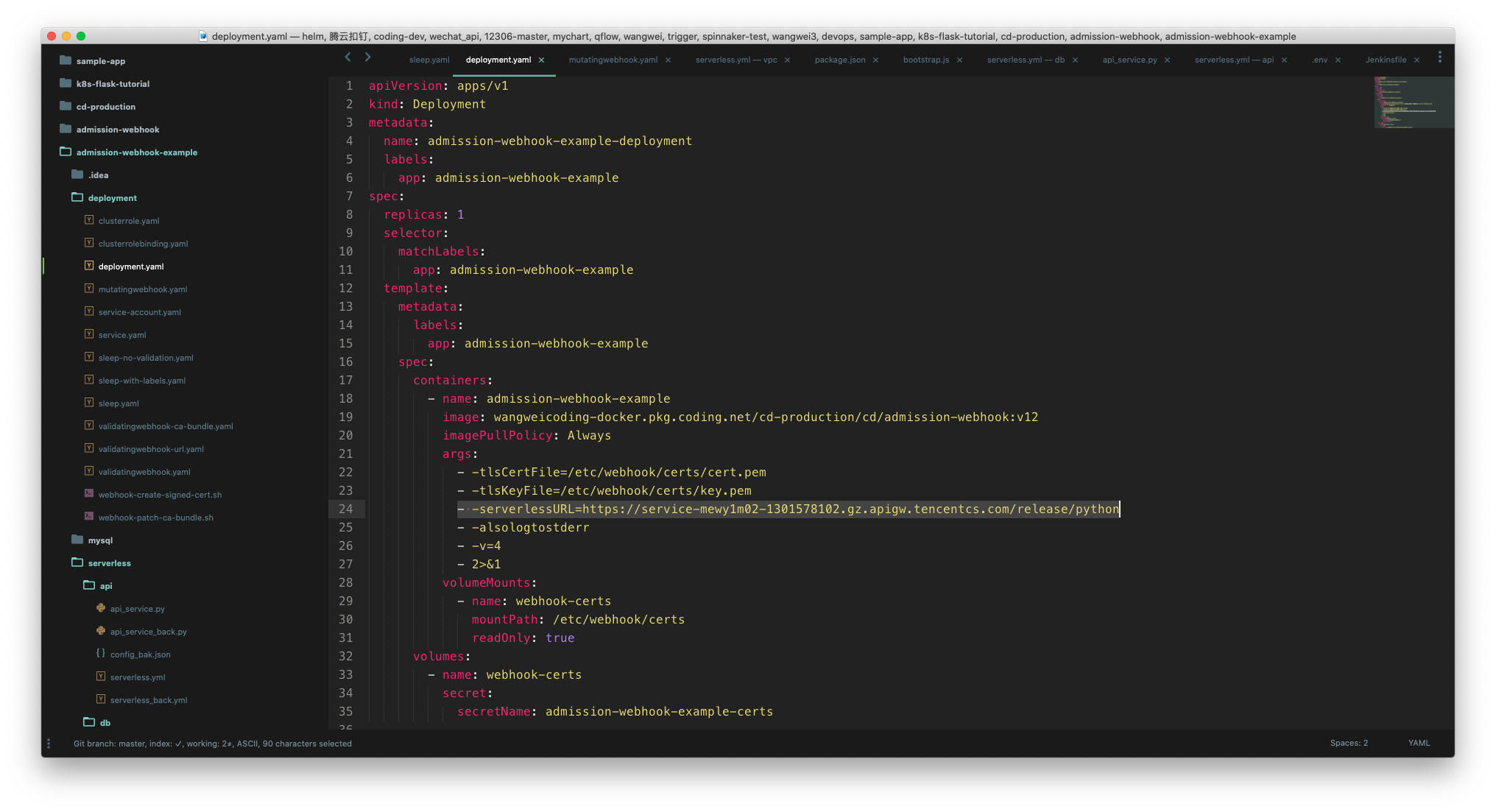The width and height of the screenshot is (1496, 812).
Task: Open api_service.py Python file in sidebar
Action: 137,609
